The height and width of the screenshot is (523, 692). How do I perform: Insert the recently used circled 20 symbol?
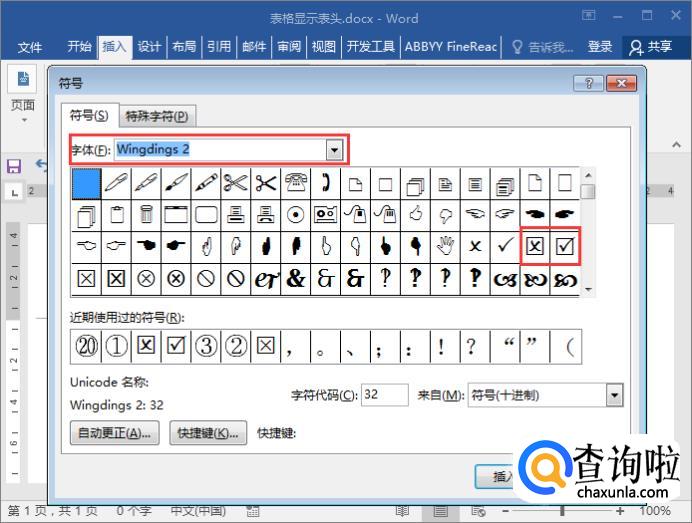(x=86, y=346)
